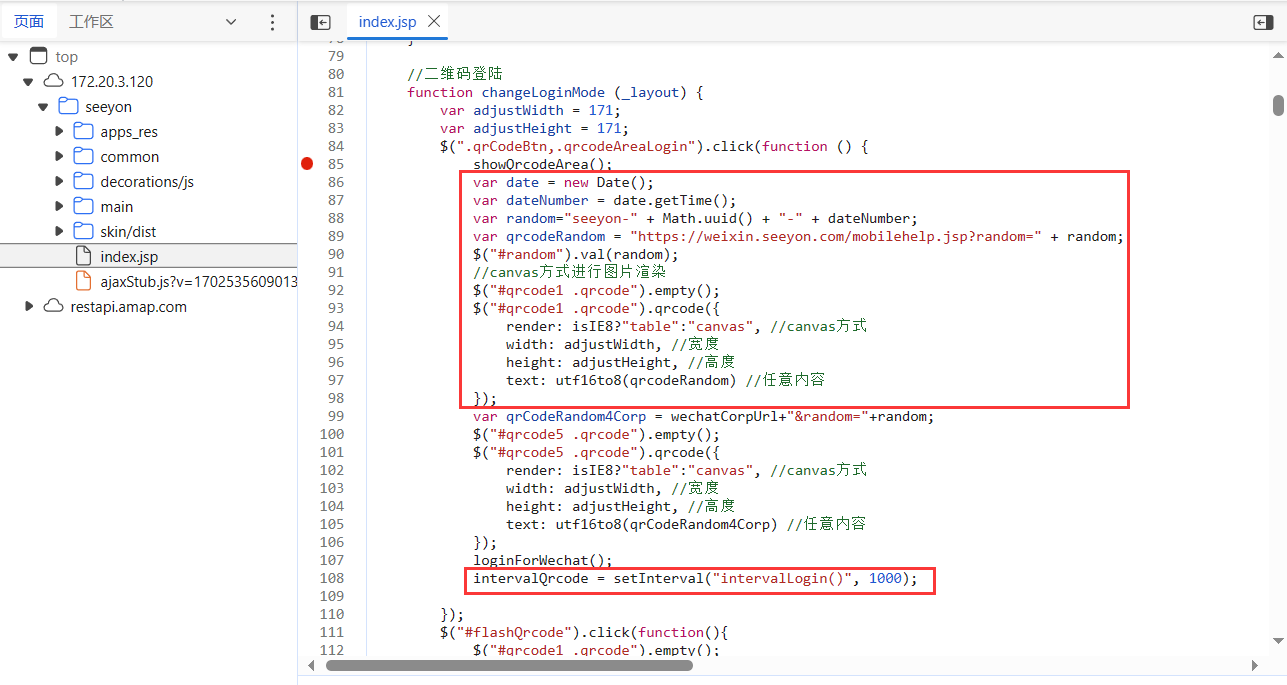Collapse the top frame tree node
The image size is (1287, 685).
(13, 57)
